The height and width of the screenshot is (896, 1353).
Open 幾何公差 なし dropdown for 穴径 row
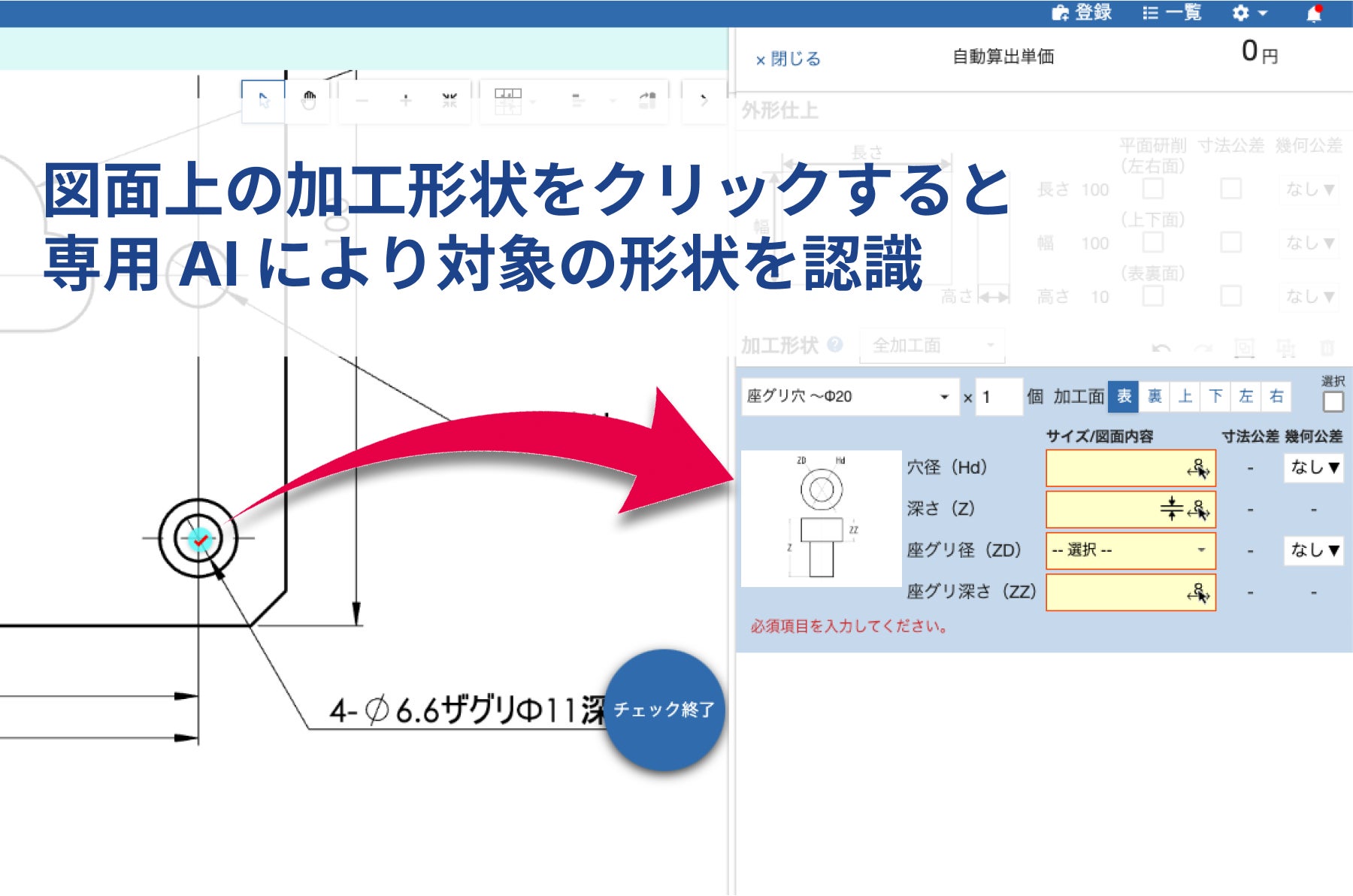pyautogui.click(x=1313, y=468)
